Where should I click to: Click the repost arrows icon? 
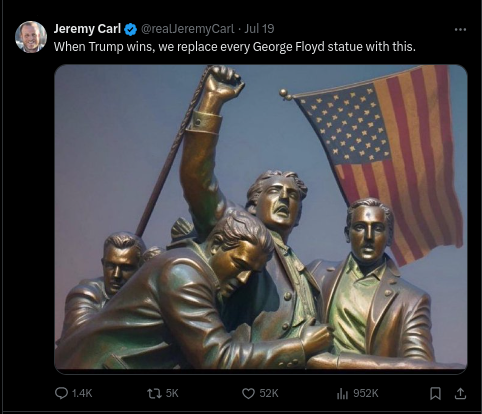pyautogui.click(x=154, y=394)
